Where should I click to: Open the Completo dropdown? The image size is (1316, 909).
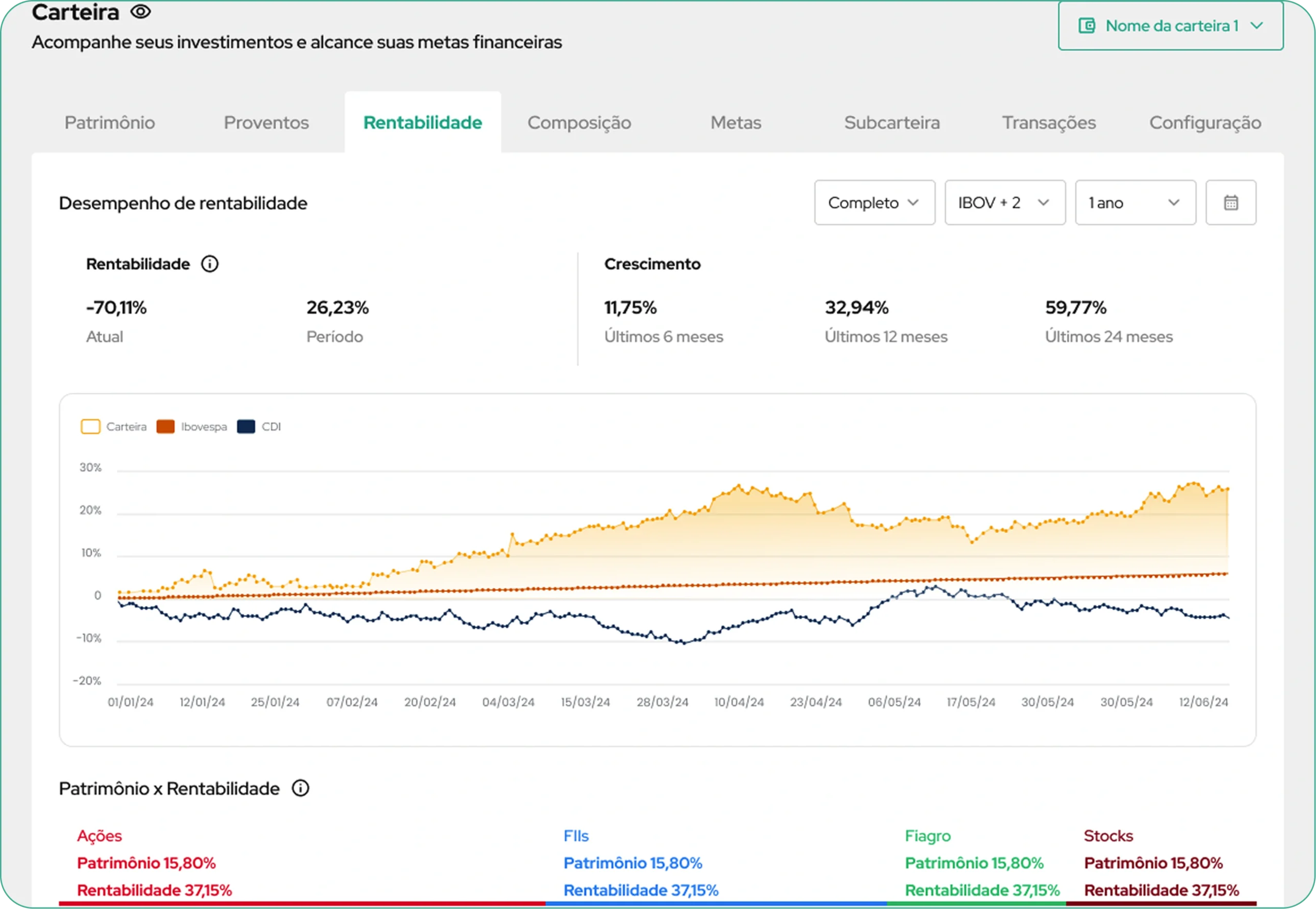click(874, 203)
